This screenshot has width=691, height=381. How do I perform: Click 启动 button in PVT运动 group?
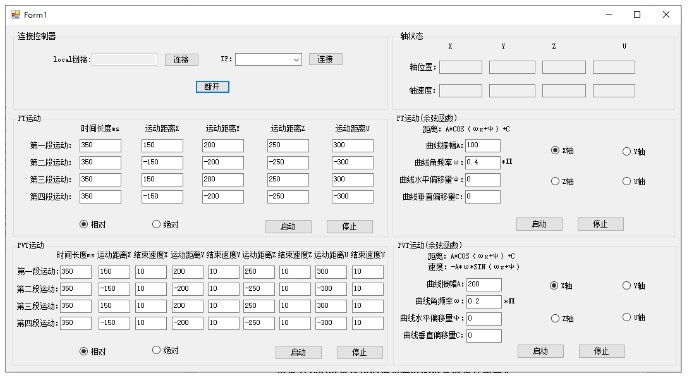click(x=298, y=352)
